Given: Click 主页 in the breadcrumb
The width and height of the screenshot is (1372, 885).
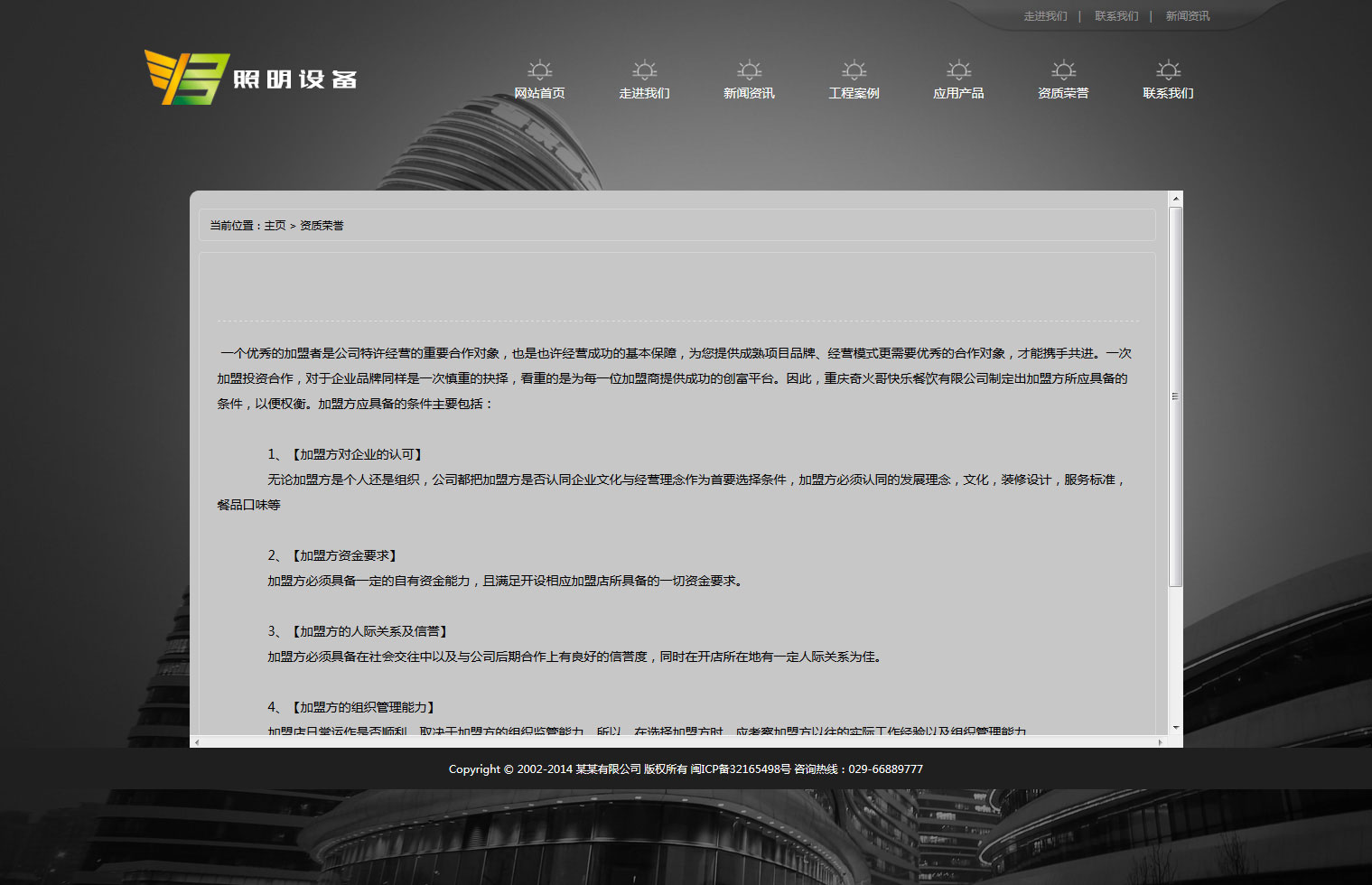Looking at the screenshot, I should click(275, 226).
